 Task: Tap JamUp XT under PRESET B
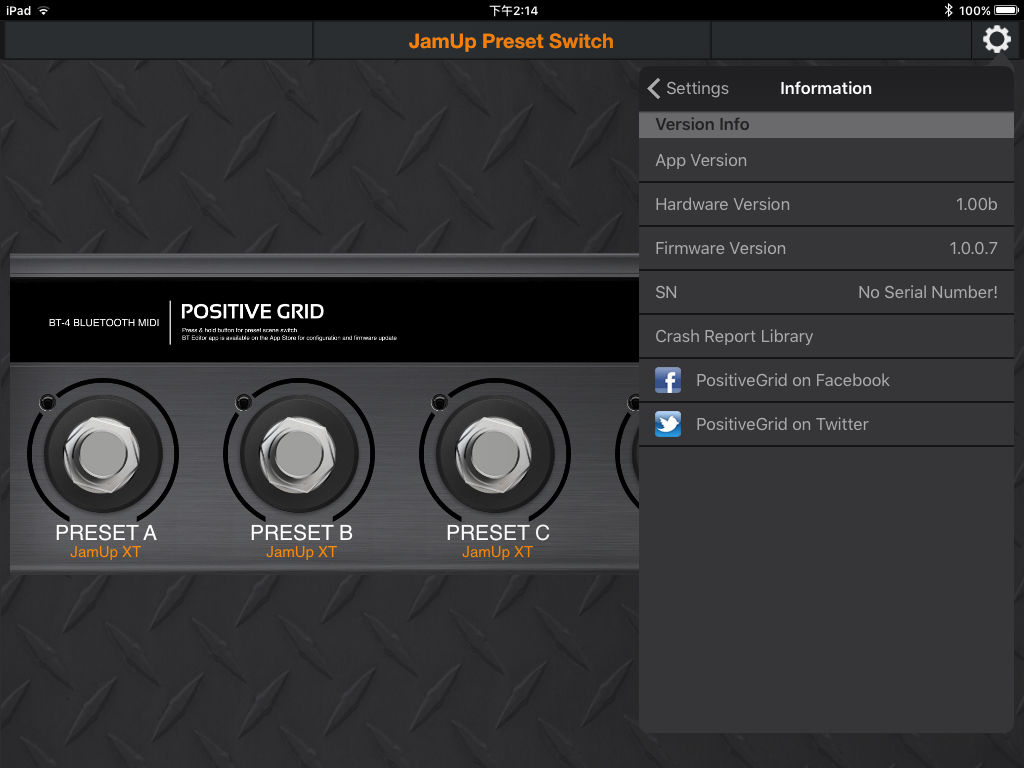tap(301, 552)
